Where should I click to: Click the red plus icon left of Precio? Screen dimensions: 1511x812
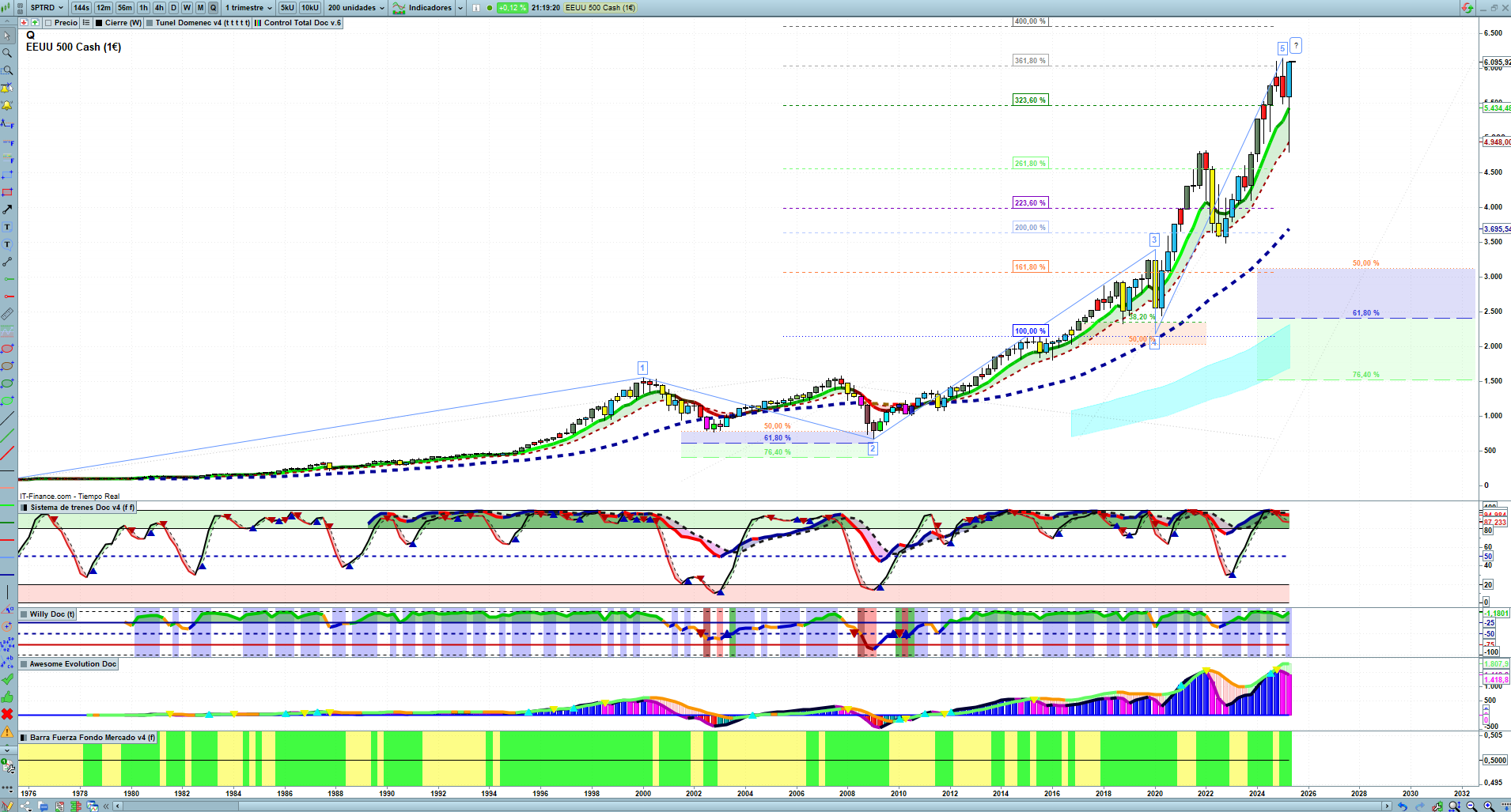pyautogui.click(x=25, y=23)
